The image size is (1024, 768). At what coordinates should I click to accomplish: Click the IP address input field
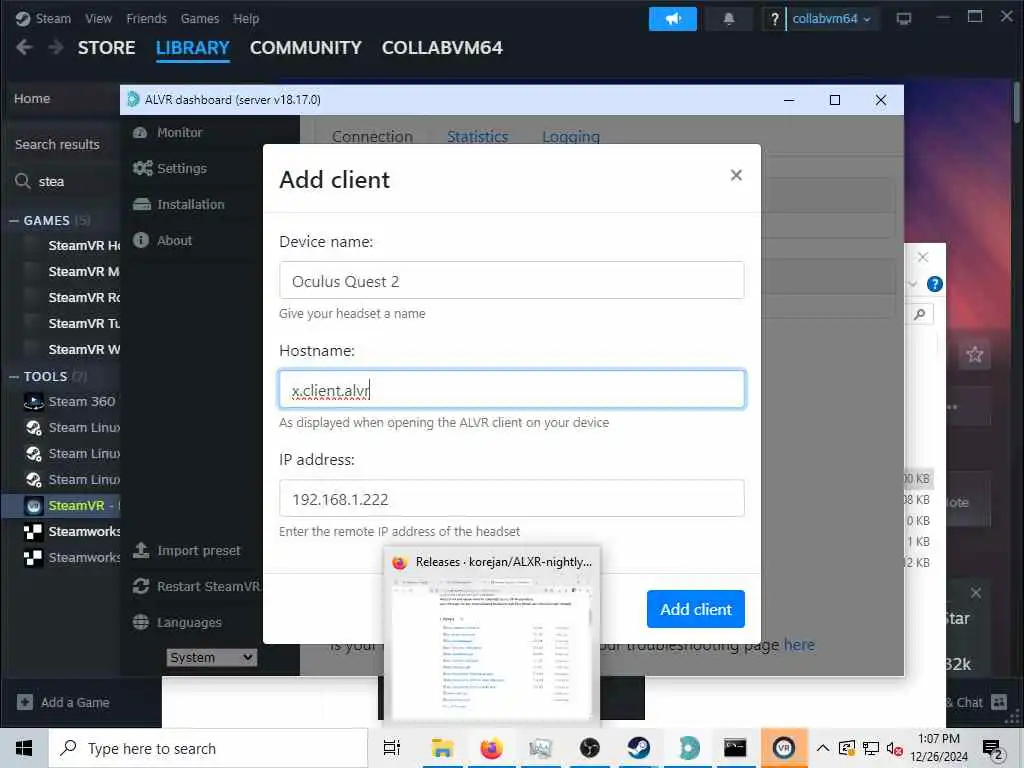click(511, 498)
